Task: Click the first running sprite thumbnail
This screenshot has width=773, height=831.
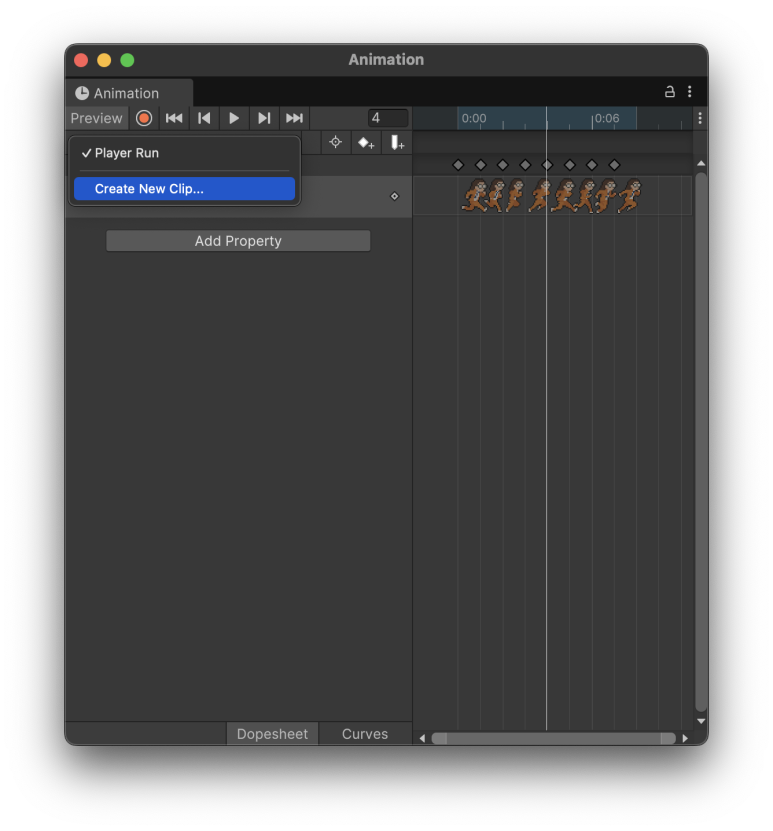Action: pyautogui.click(x=474, y=196)
